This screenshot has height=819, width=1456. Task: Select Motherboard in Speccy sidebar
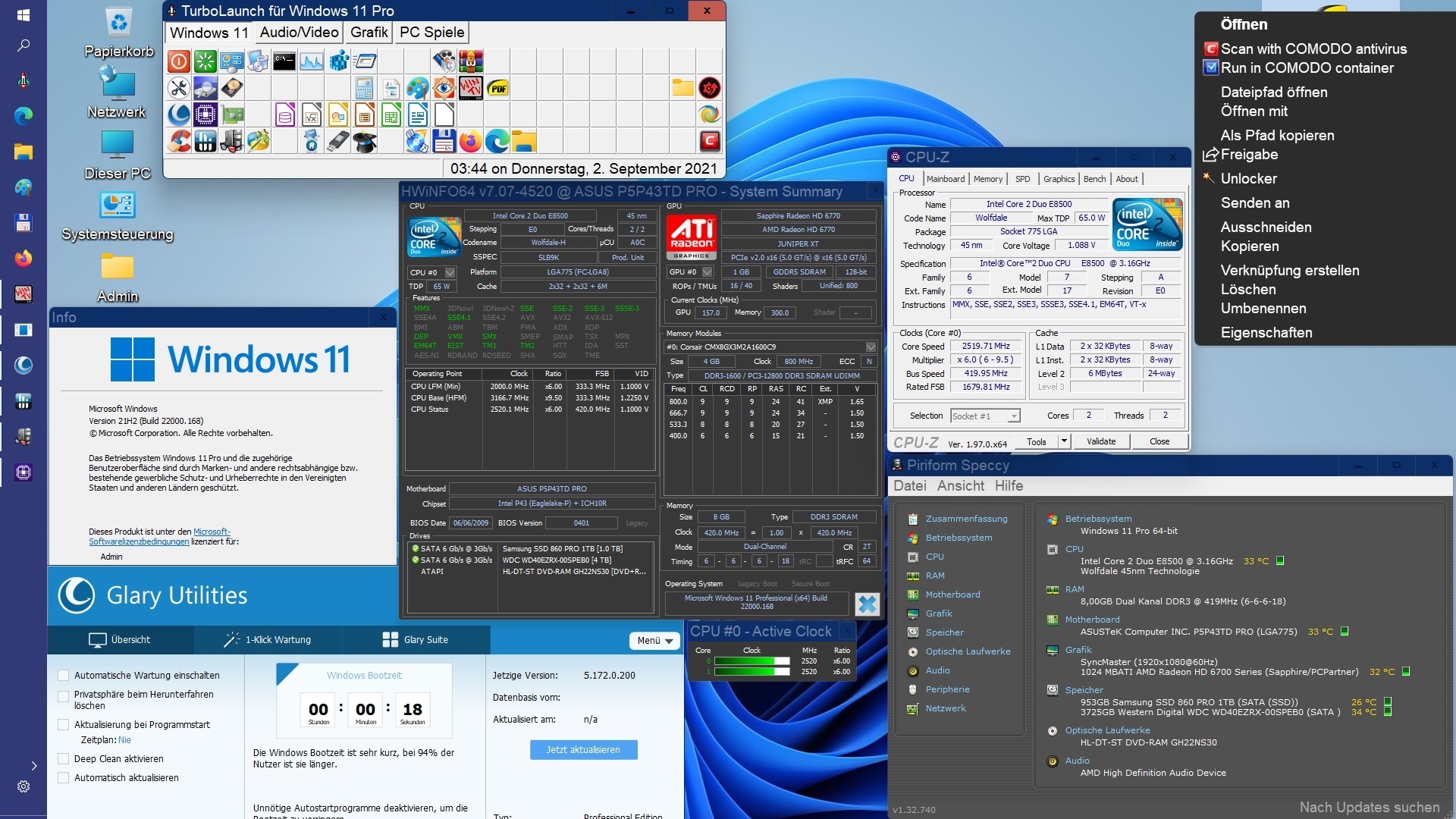[x=952, y=595]
